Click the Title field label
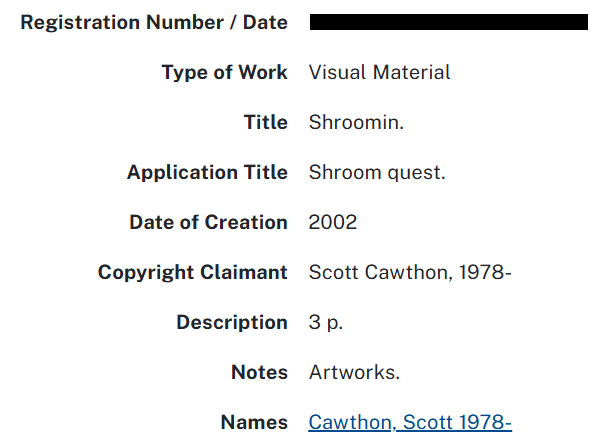The width and height of the screenshot is (615, 442). [265, 122]
